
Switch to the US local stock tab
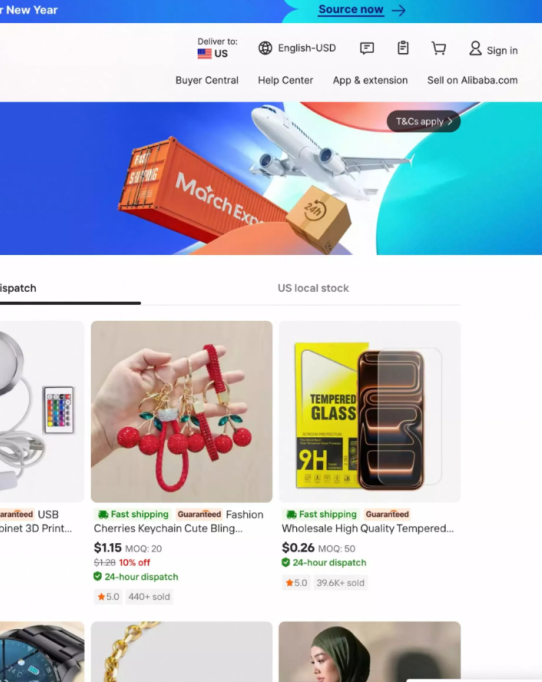click(x=313, y=288)
